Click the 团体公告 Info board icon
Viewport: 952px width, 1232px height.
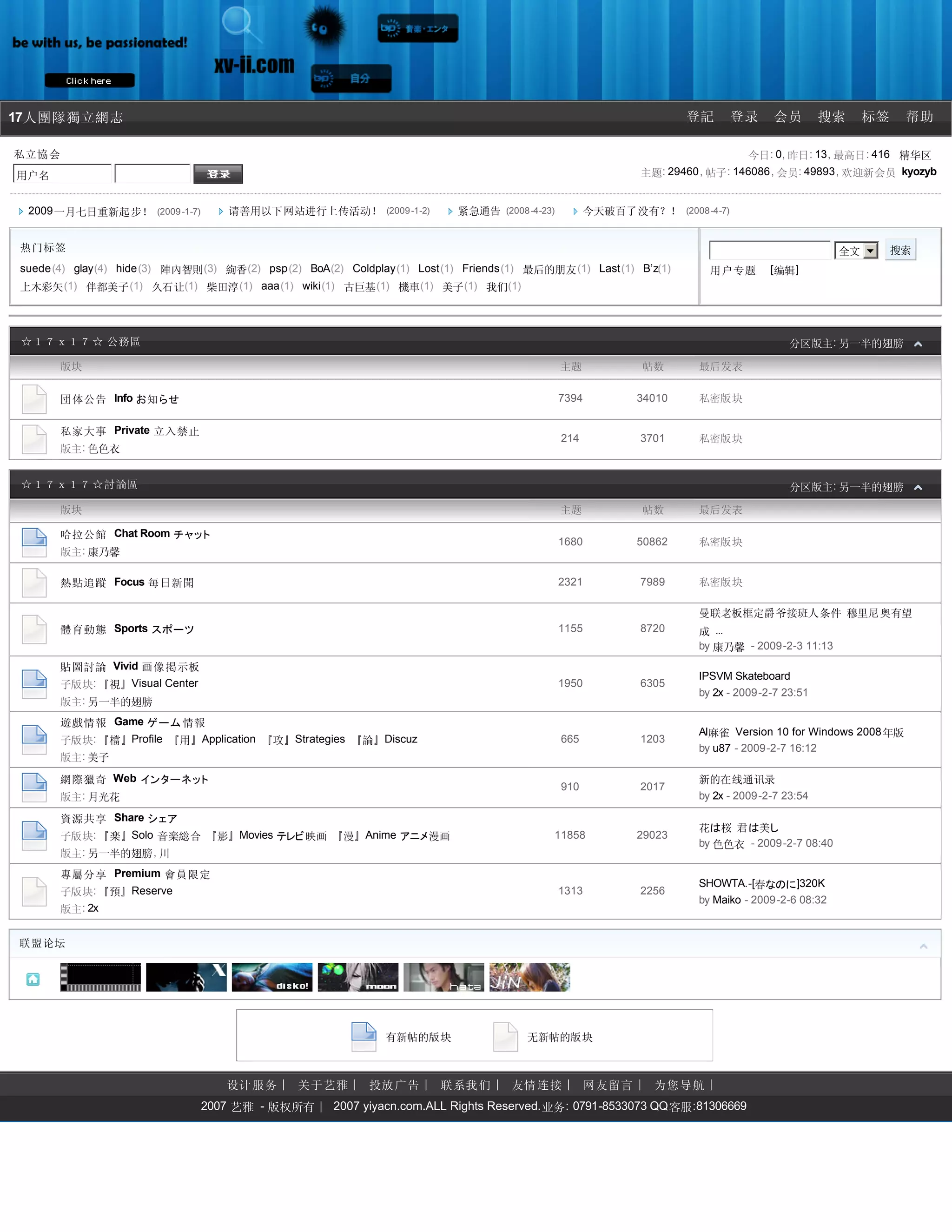34,399
